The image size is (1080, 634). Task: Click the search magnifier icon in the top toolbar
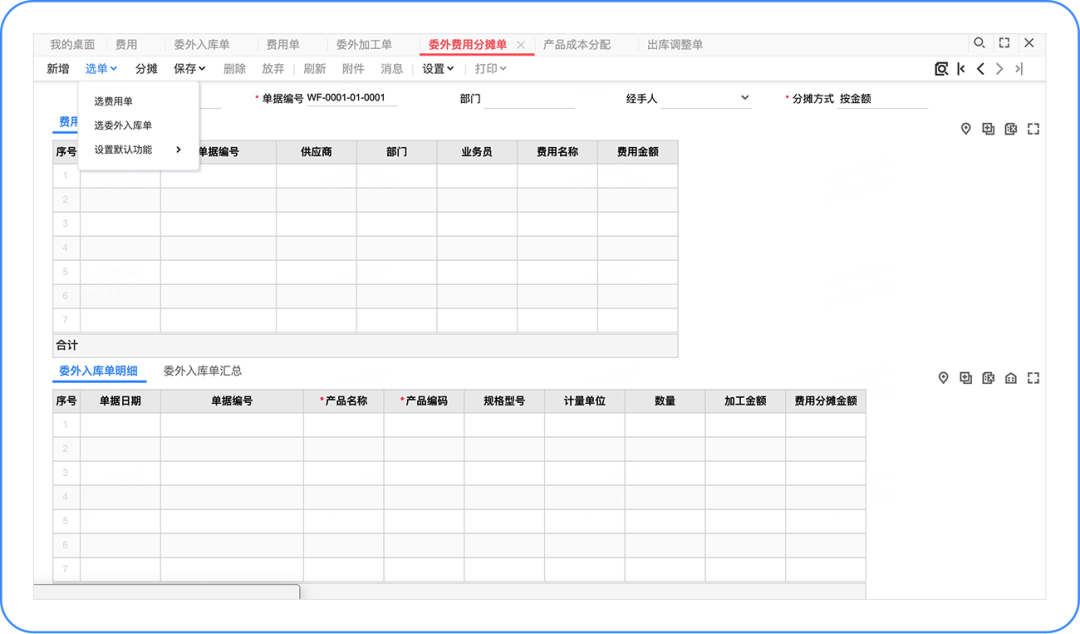[x=941, y=68]
